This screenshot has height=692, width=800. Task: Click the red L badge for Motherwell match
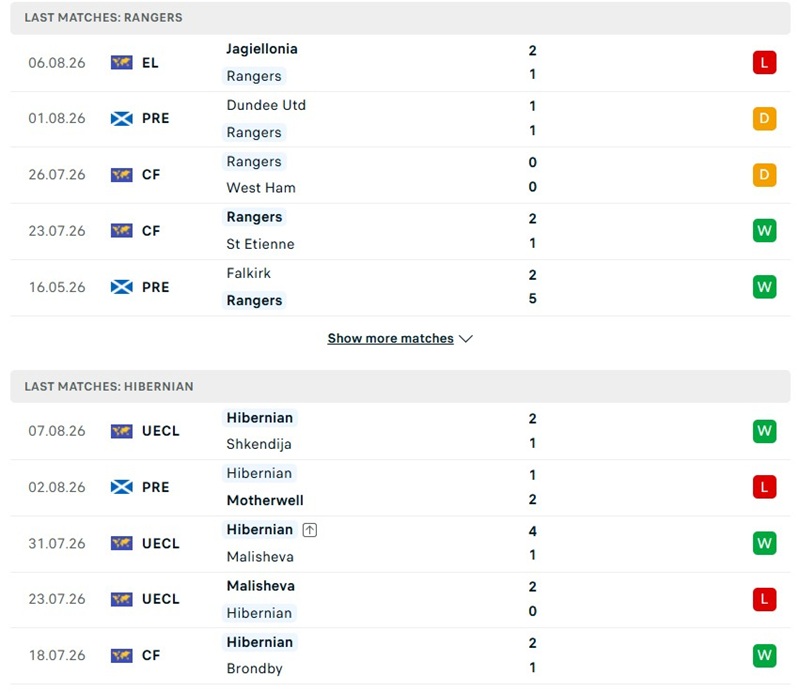(x=764, y=487)
